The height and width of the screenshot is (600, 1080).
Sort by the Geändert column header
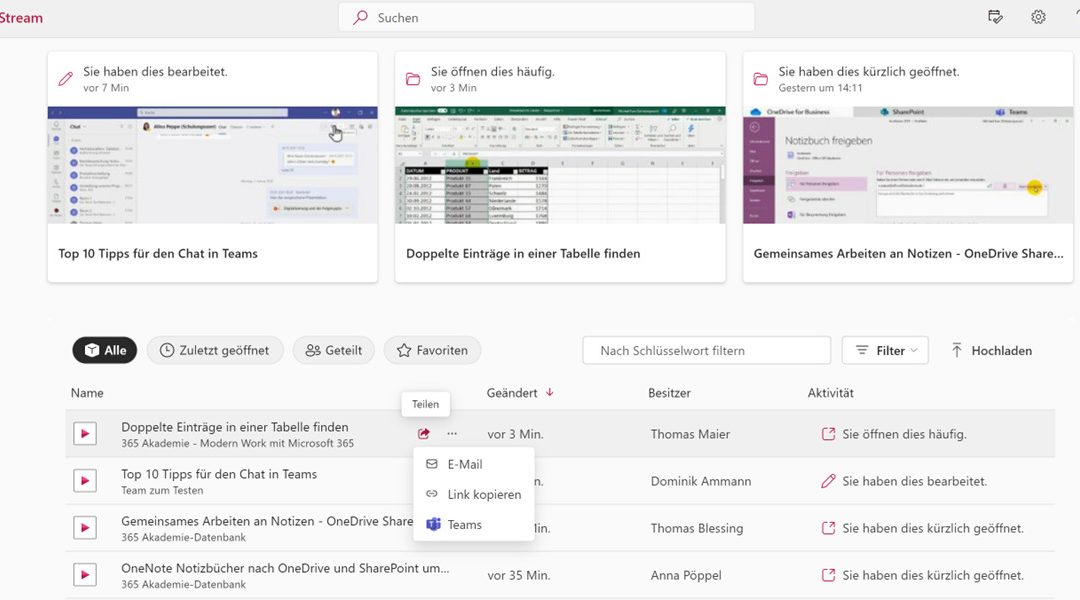click(512, 393)
